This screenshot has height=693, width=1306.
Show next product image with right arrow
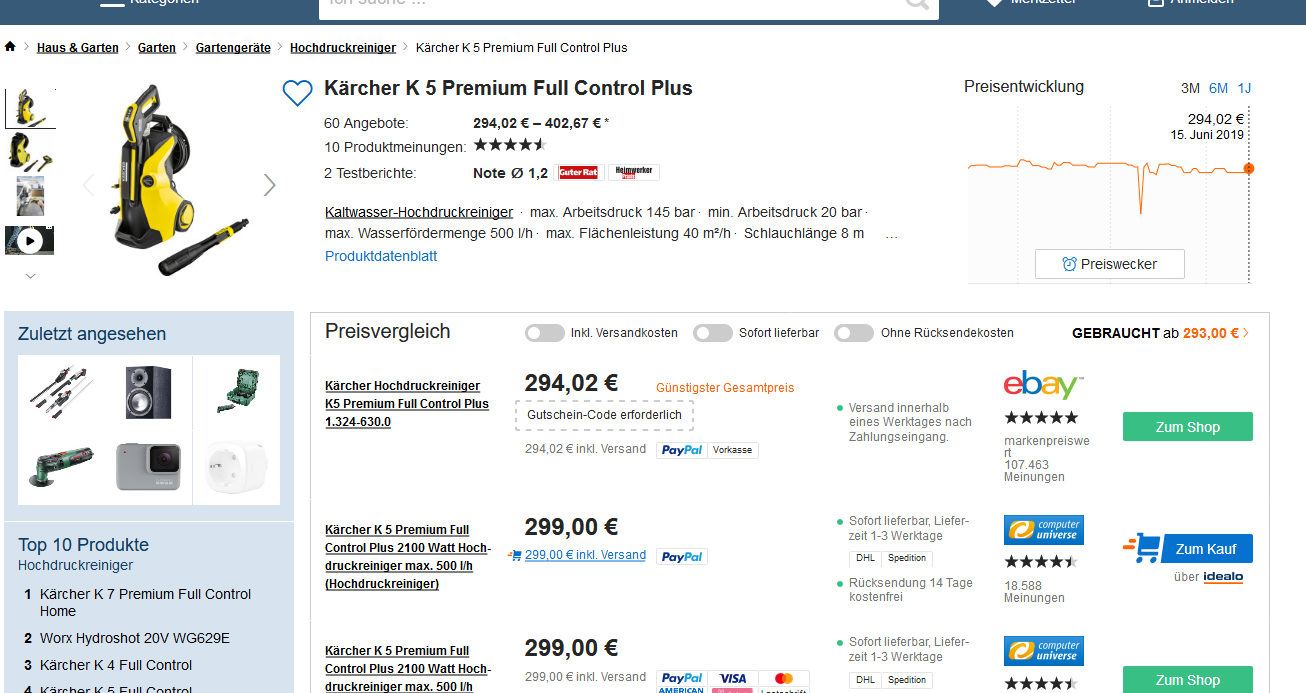click(x=269, y=185)
